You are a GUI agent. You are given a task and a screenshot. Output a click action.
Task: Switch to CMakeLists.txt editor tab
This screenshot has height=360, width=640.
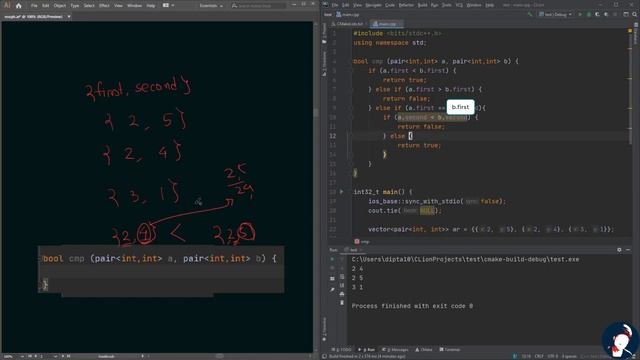point(350,24)
